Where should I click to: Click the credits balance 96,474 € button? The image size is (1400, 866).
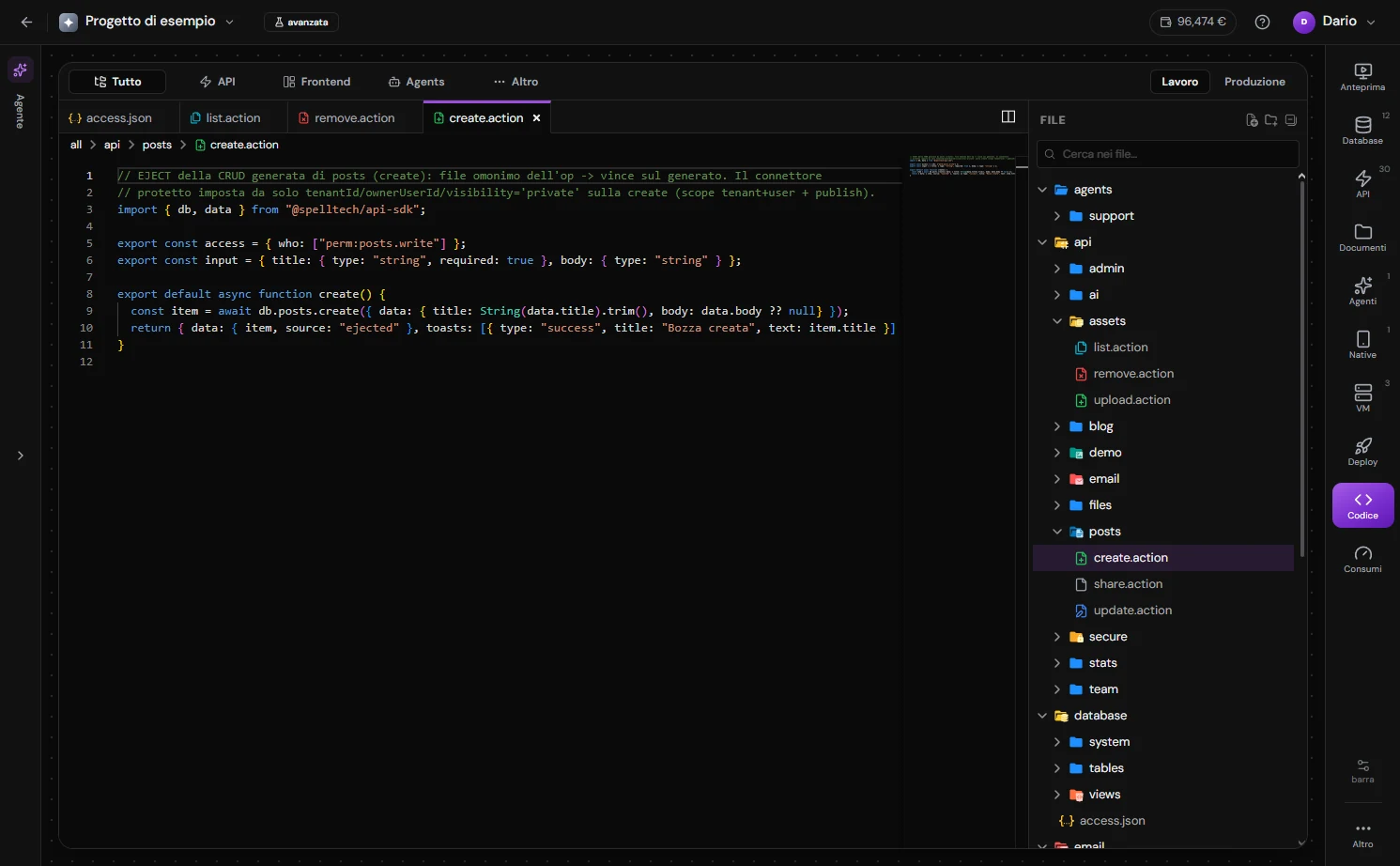tap(1192, 22)
